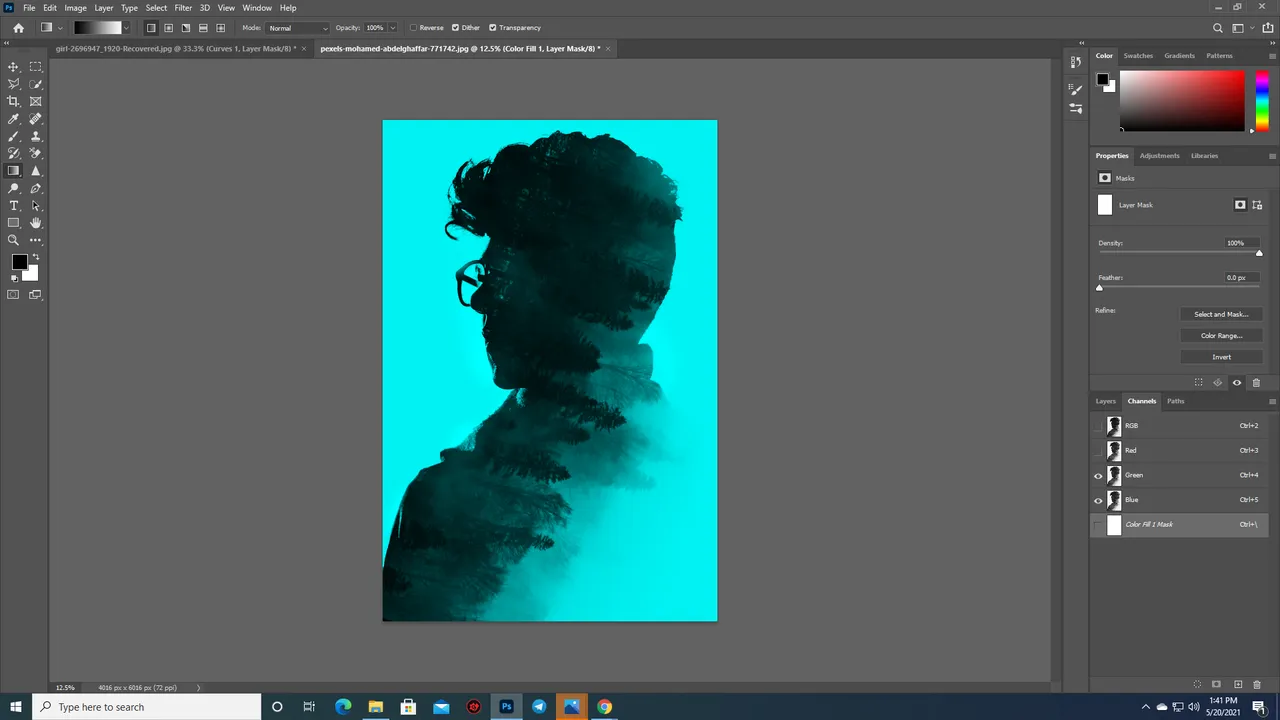Switch to the Swatches tab
Screen dimensions: 1280x720
pyautogui.click(x=1138, y=56)
